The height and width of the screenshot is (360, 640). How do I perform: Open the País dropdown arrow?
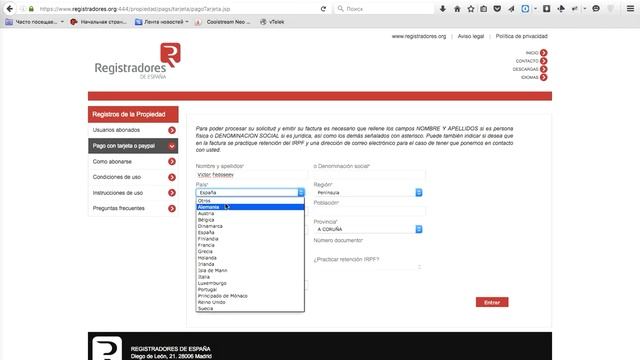[x=301, y=192]
